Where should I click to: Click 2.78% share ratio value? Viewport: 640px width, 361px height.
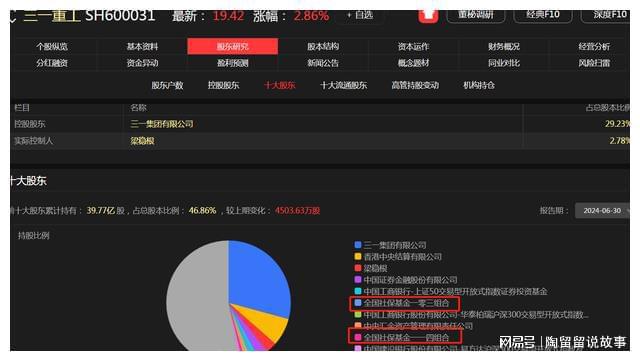tap(619, 141)
